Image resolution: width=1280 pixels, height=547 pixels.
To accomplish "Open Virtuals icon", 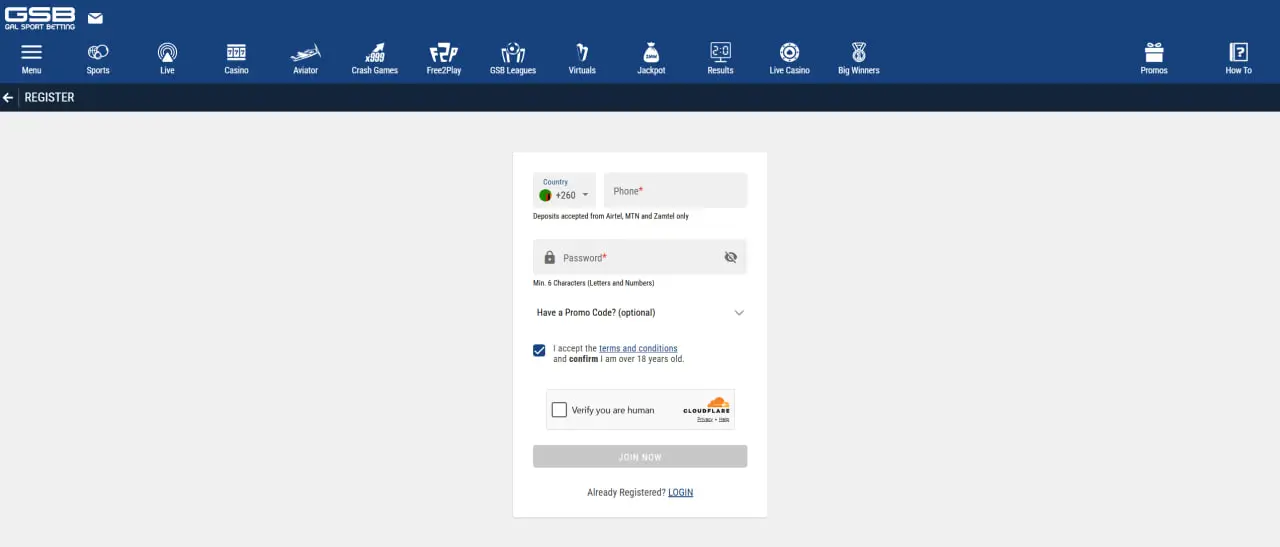I will coord(582,52).
